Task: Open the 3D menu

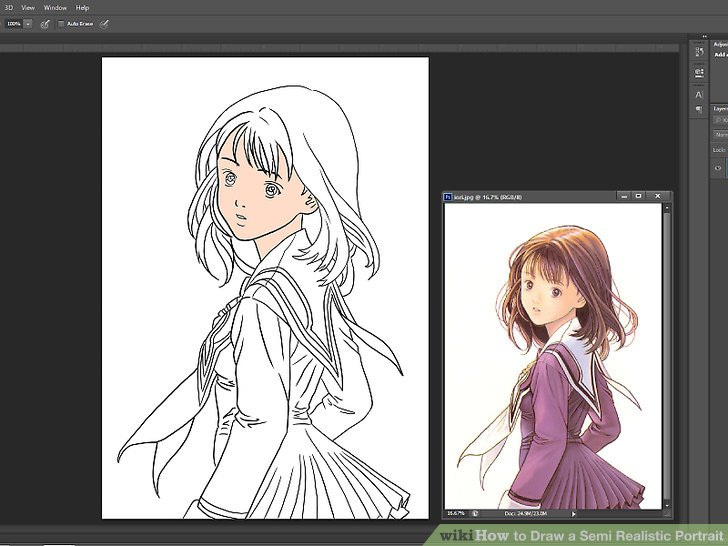Action: click(7, 7)
